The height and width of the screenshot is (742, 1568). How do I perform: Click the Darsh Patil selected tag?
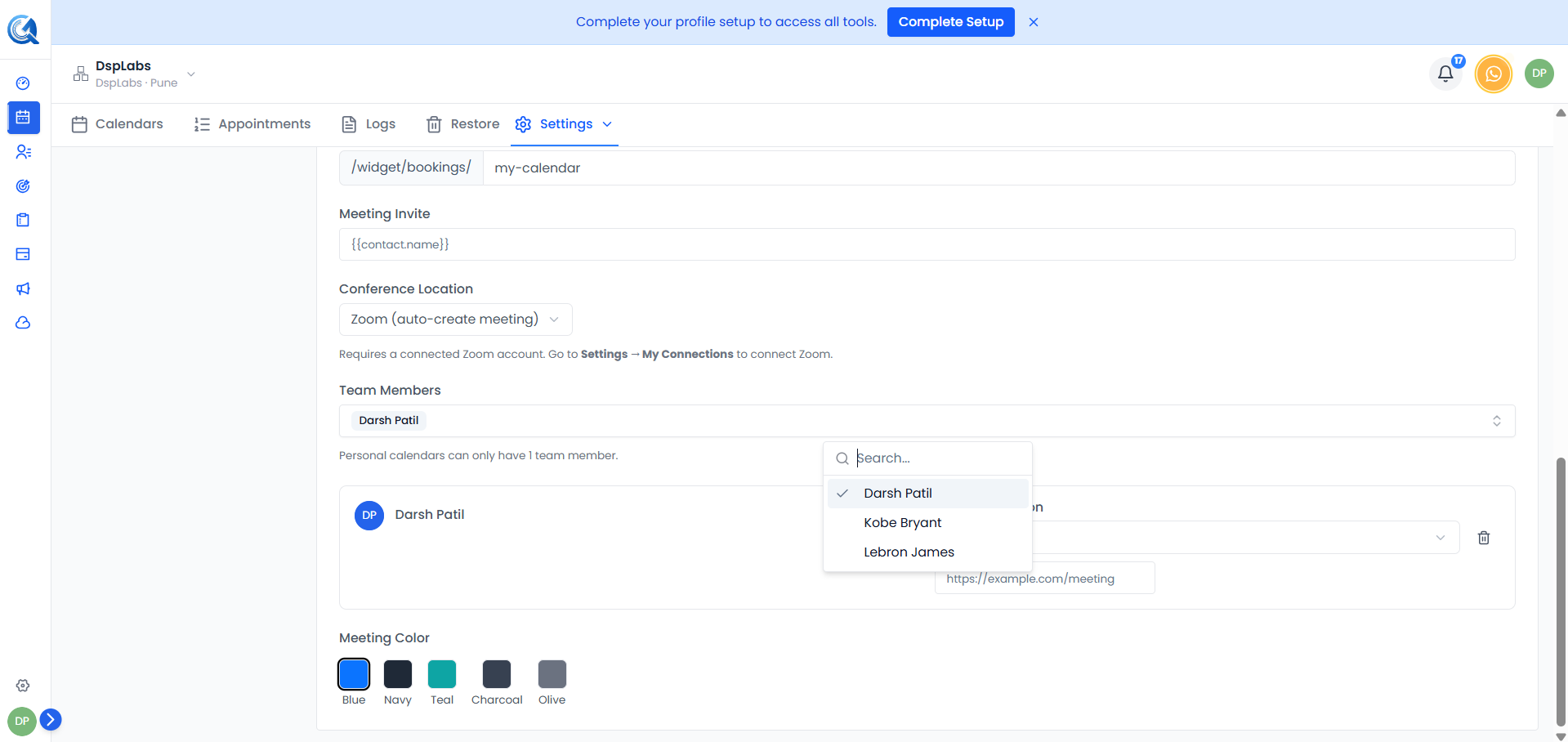coord(389,421)
